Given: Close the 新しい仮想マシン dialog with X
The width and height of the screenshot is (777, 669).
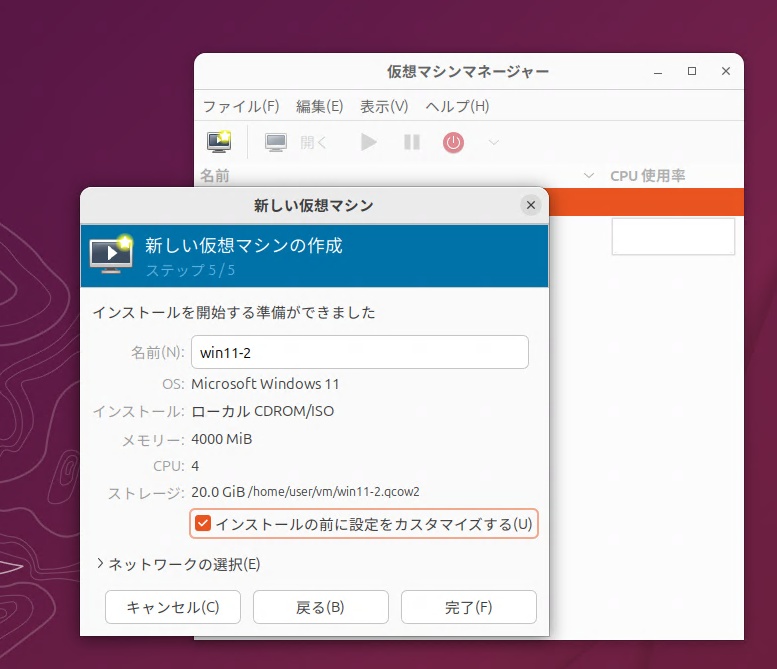Looking at the screenshot, I should 531,205.
